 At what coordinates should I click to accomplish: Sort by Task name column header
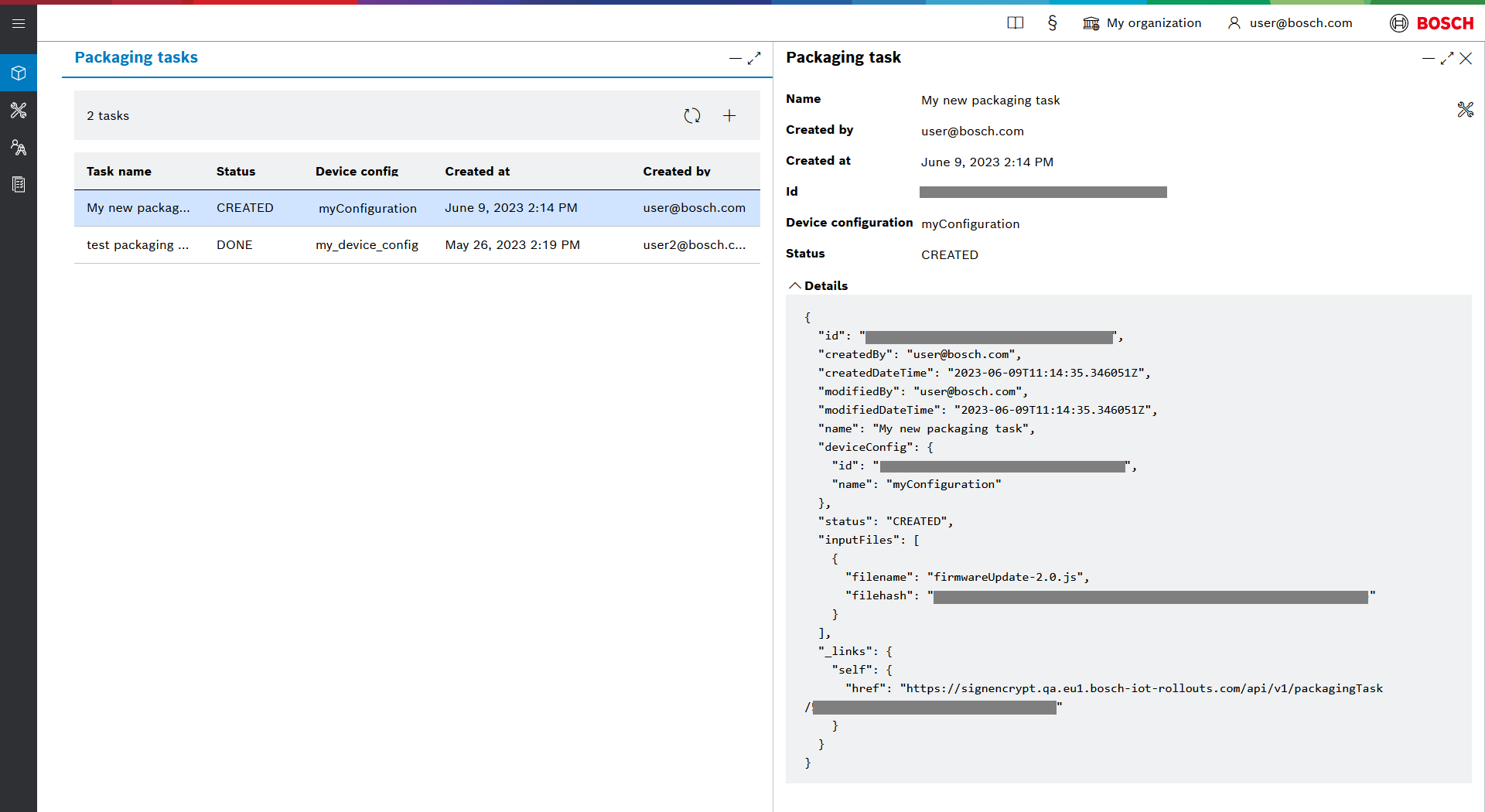pyautogui.click(x=119, y=172)
